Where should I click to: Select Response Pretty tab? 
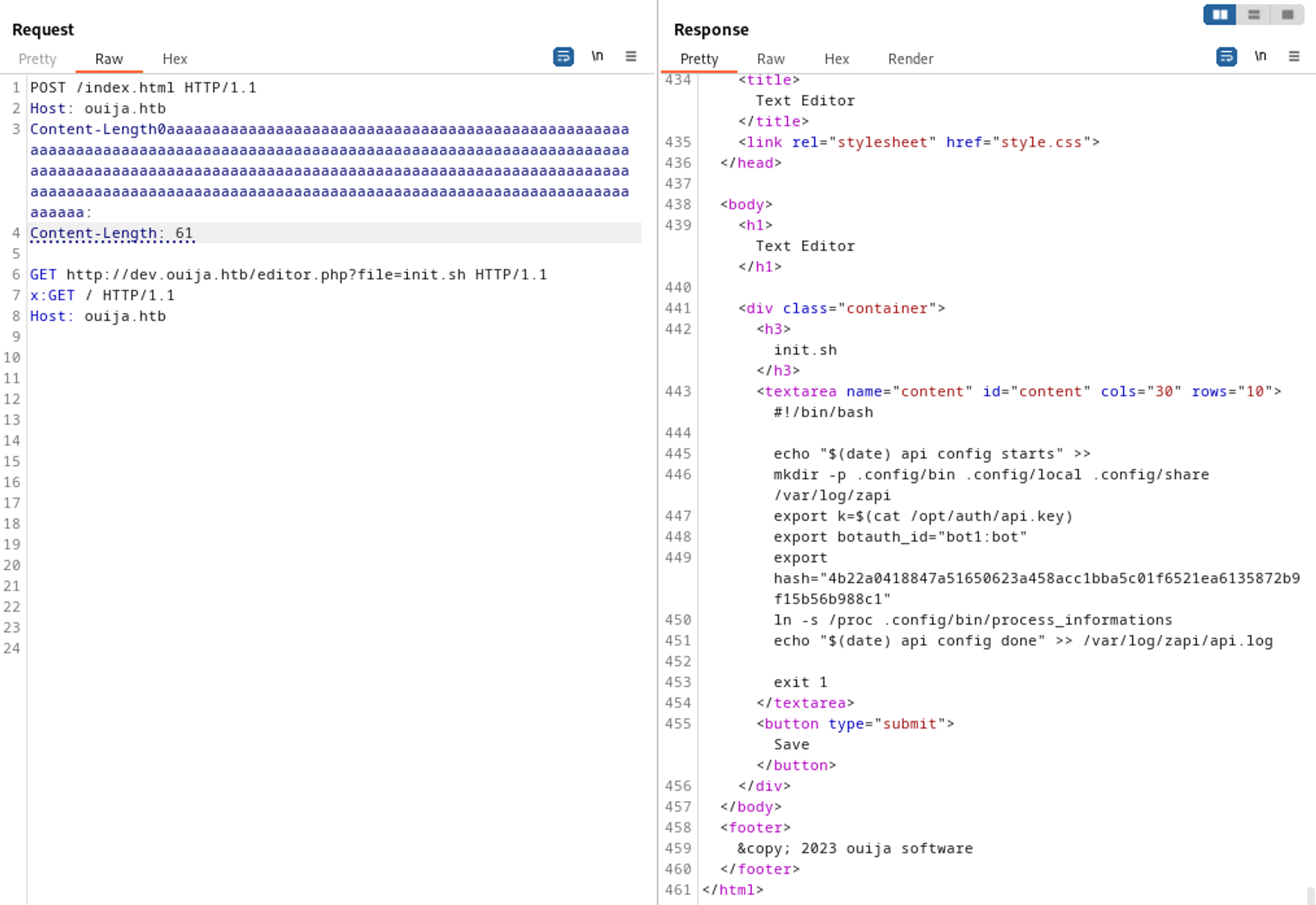point(699,59)
